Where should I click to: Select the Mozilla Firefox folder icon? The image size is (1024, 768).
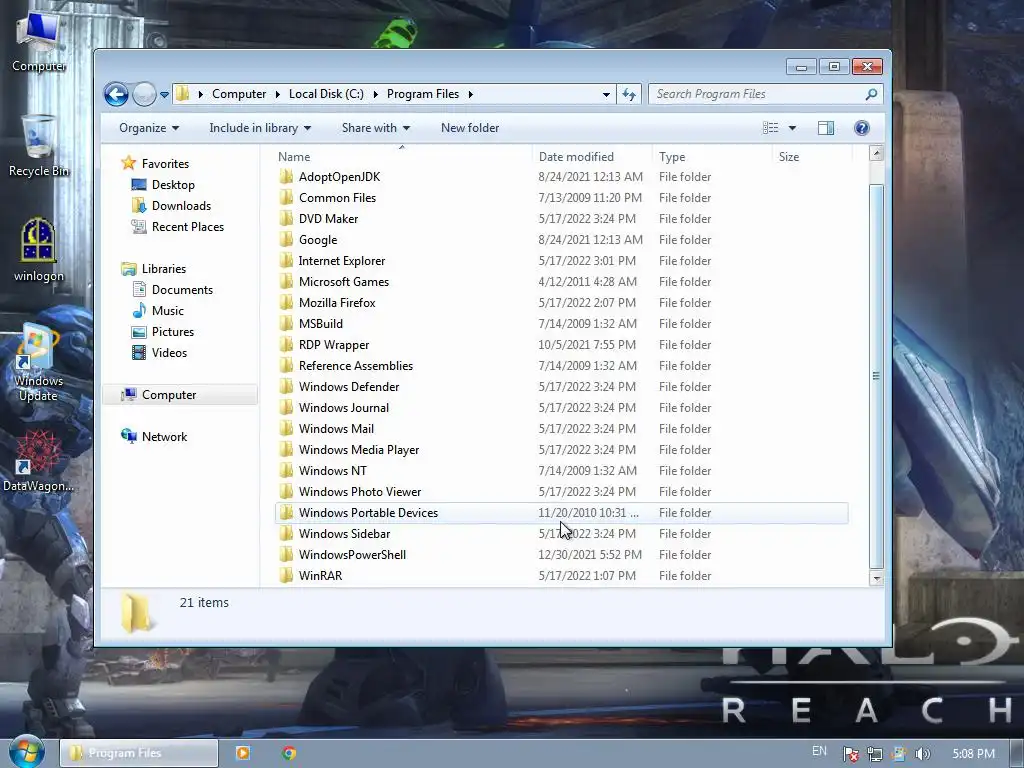pos(286,302)
